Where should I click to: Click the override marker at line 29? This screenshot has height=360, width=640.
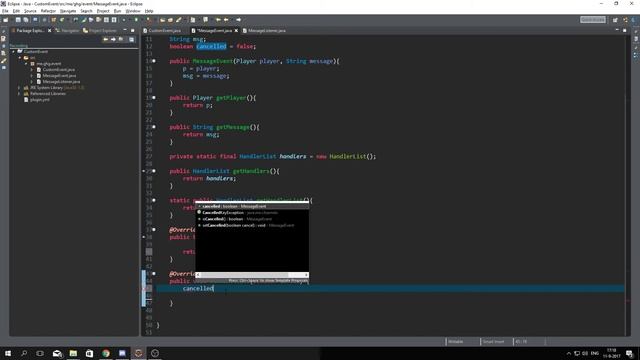[x=144, y=171]
